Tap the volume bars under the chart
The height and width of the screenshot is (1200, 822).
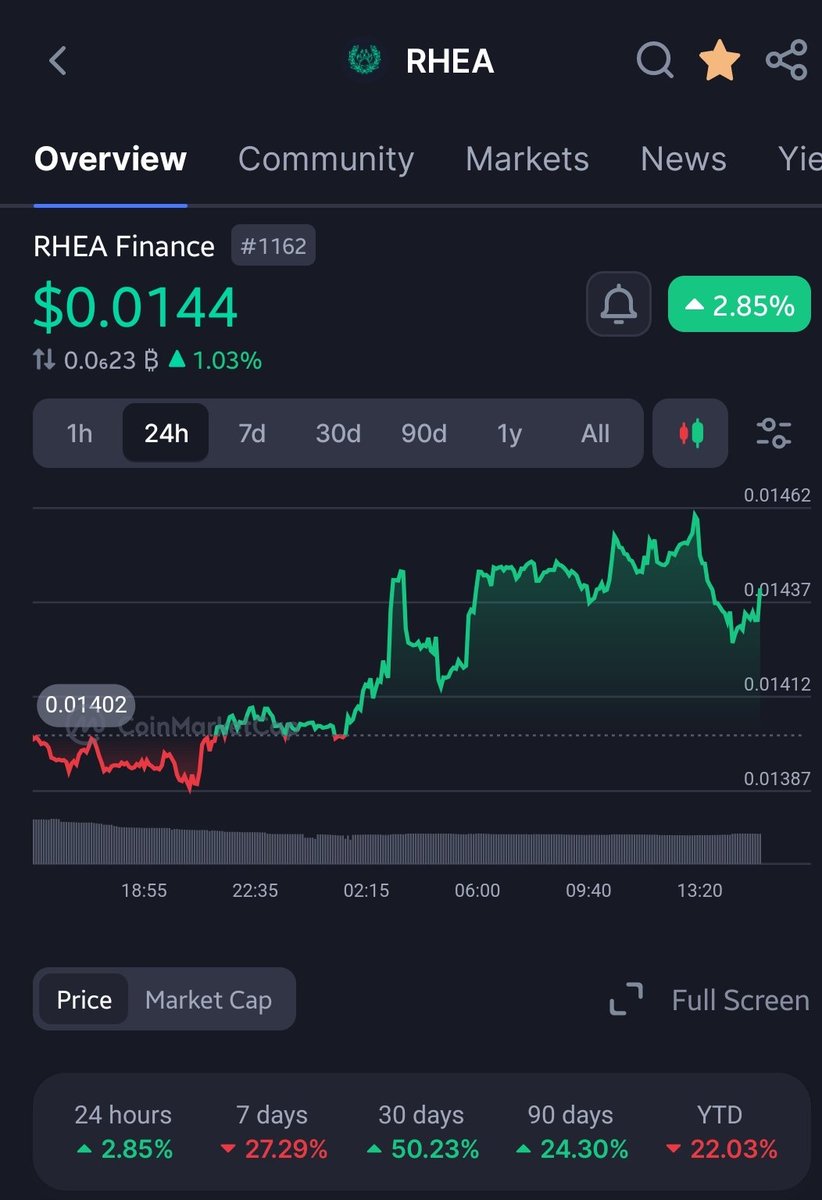pyautogui.click(x=397, y=842)
